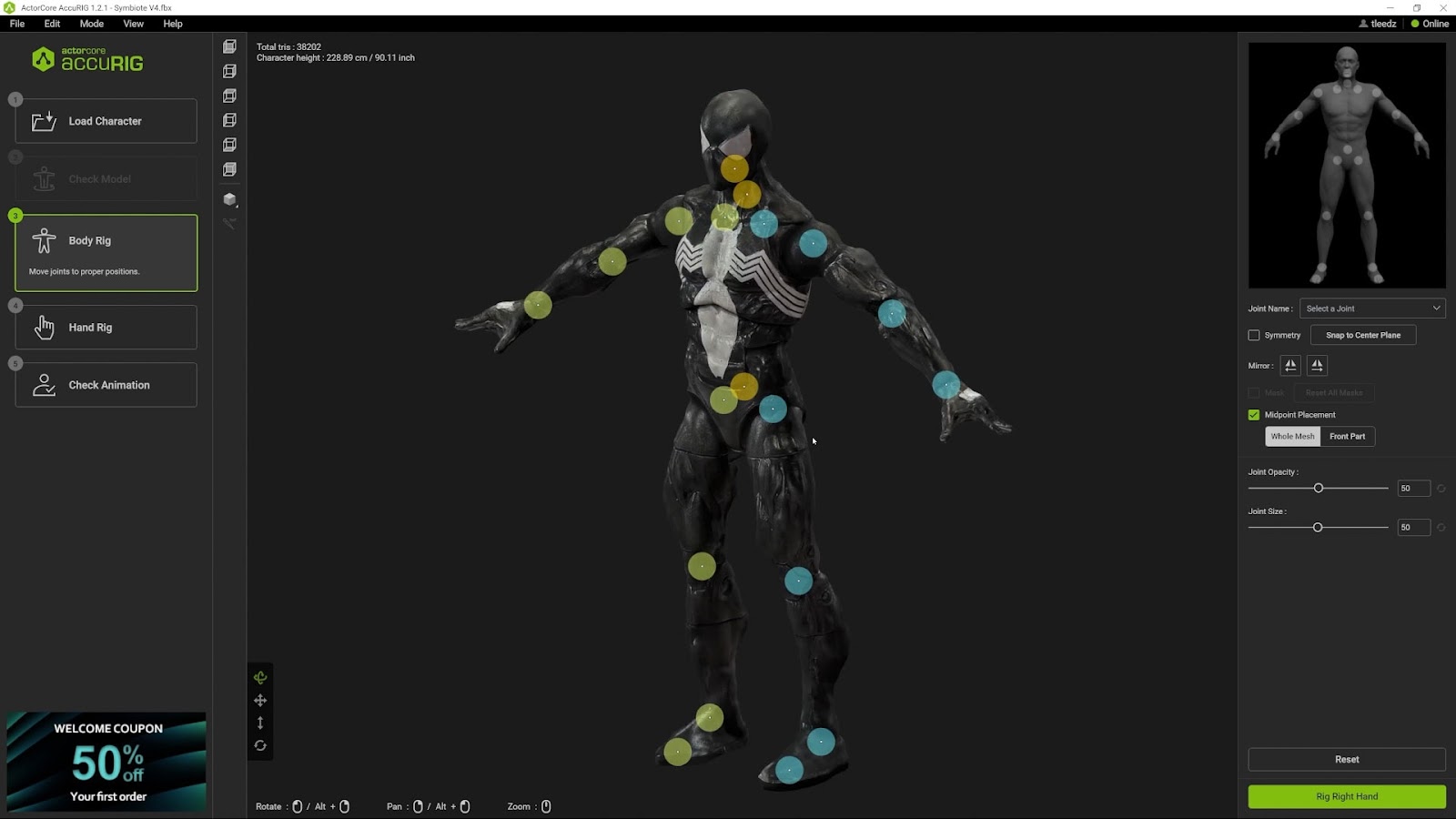Open the Edit menu
Screen dimensions: 1456x819
[x=52, y=24]
